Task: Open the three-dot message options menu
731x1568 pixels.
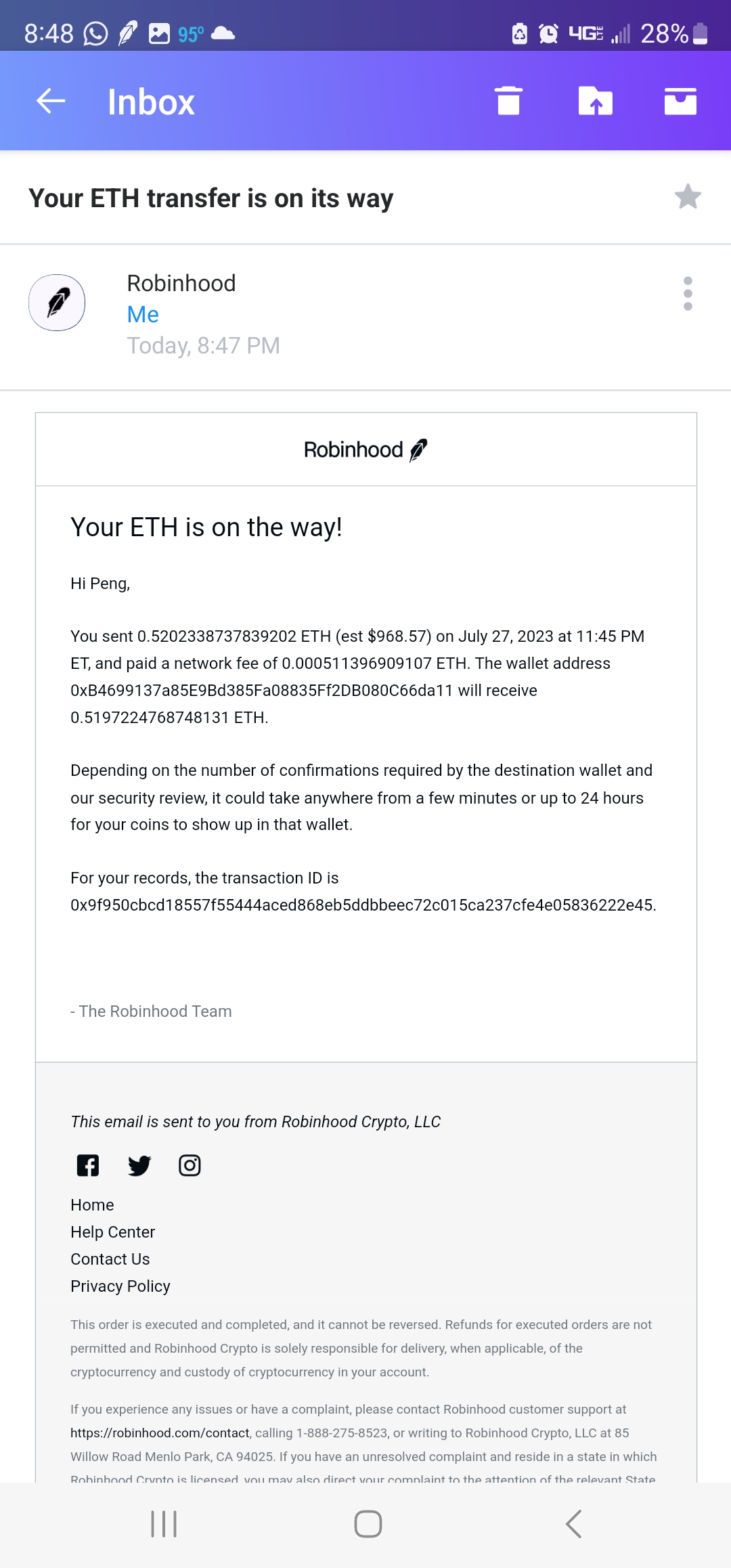Action: pyautogui.click(x=688, y=294)
